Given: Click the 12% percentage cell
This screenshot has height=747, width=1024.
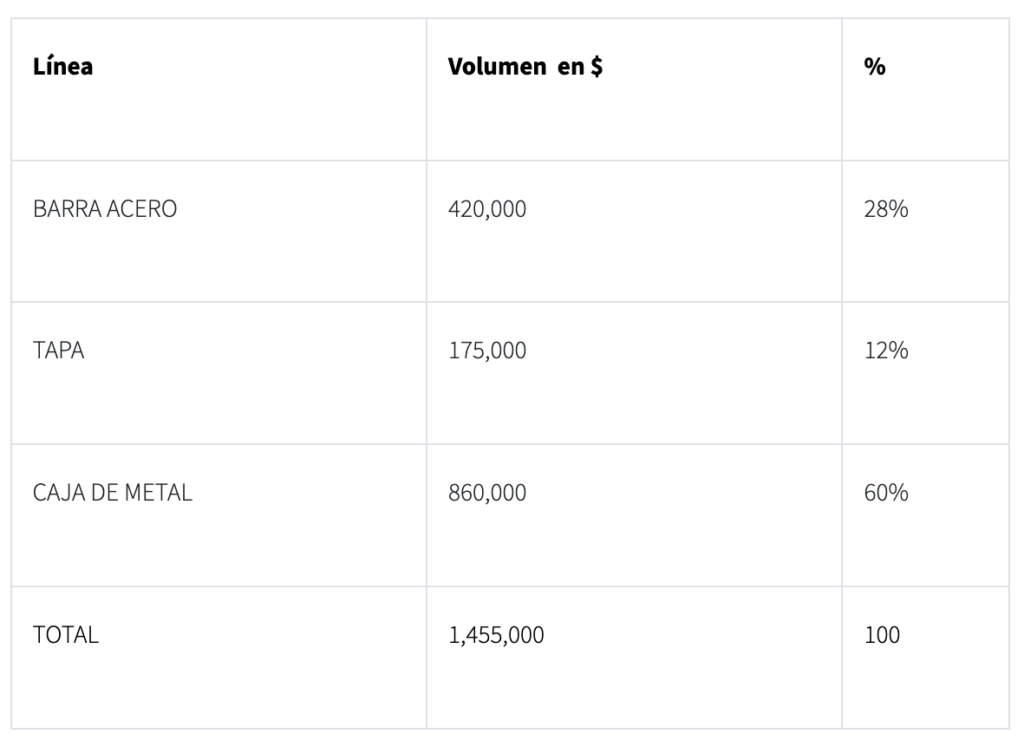Looking at the screenshot, I should click(x=886, y=352).
